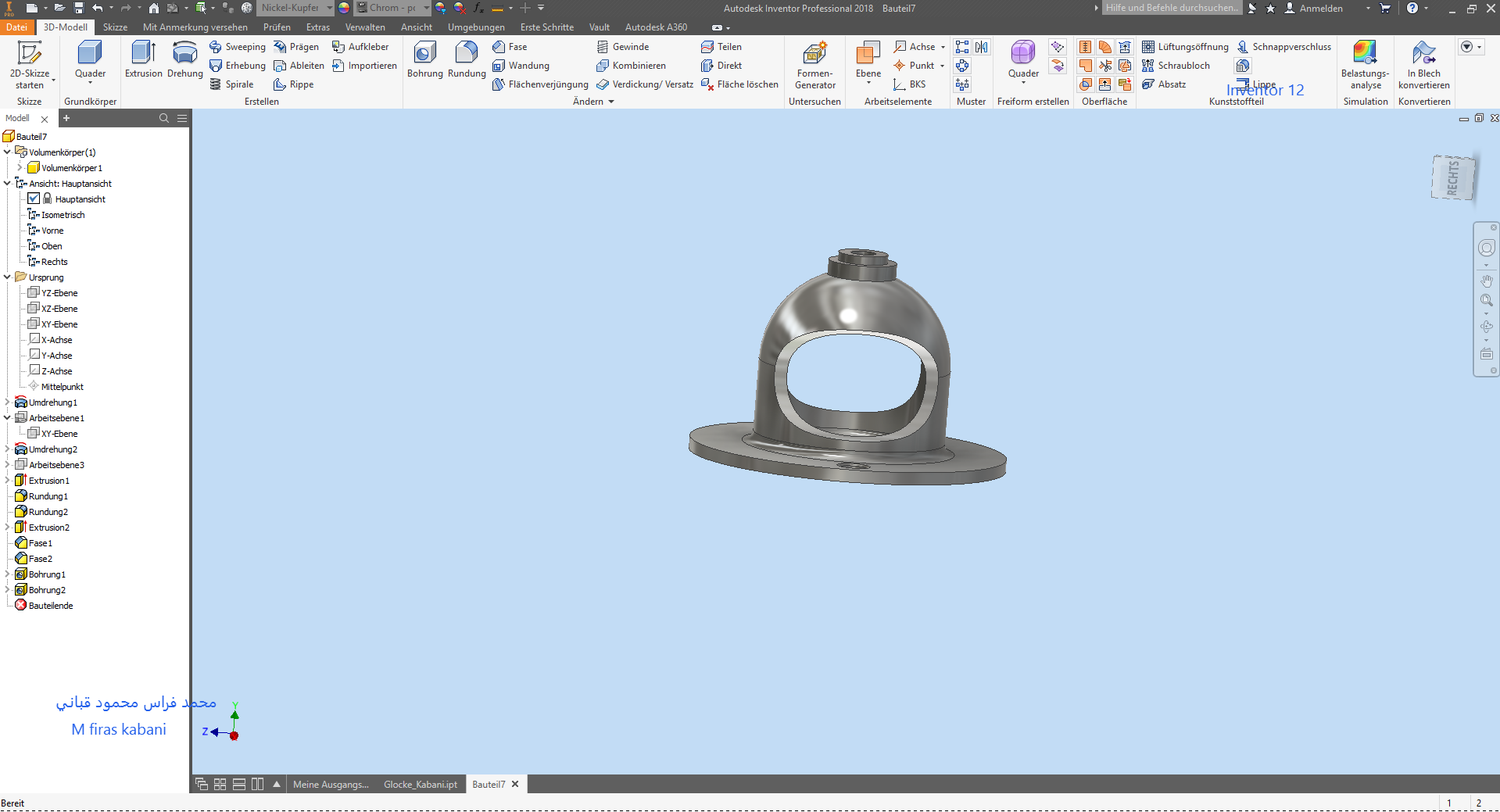This screenshot has width=1500, height=812.
Task: Select the Gewinde thread tool
Action: 622,47
